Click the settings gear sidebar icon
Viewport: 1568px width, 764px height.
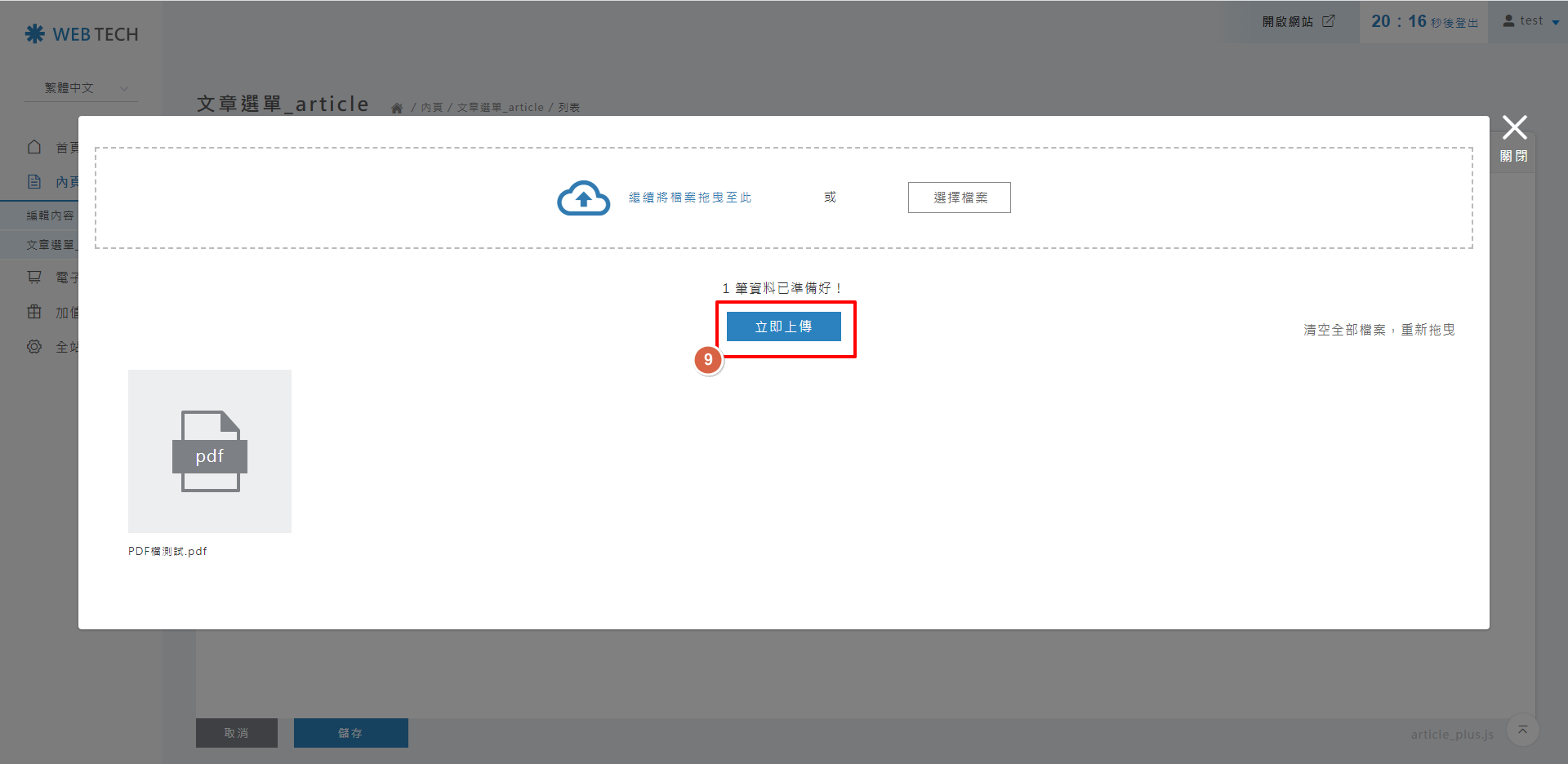click(x=34, y=347)
